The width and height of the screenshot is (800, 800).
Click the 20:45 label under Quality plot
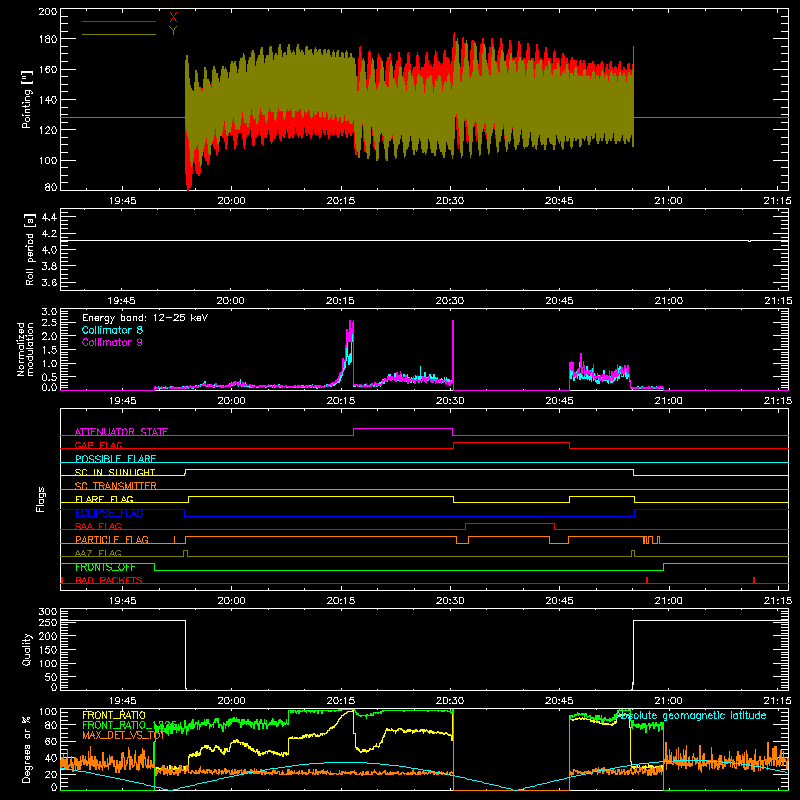[559, 701]
